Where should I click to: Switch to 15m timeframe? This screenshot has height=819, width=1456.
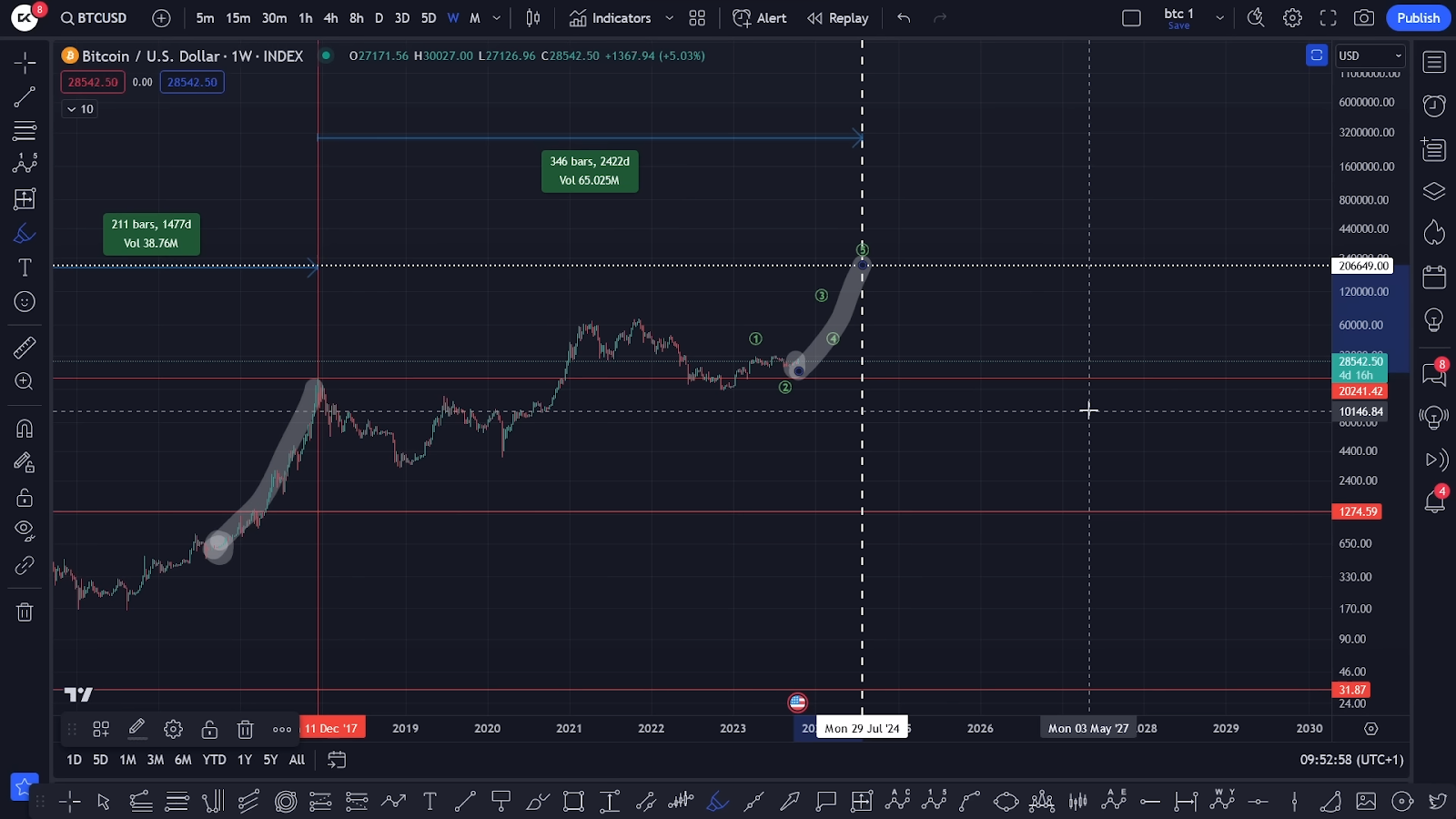[238, 18]
